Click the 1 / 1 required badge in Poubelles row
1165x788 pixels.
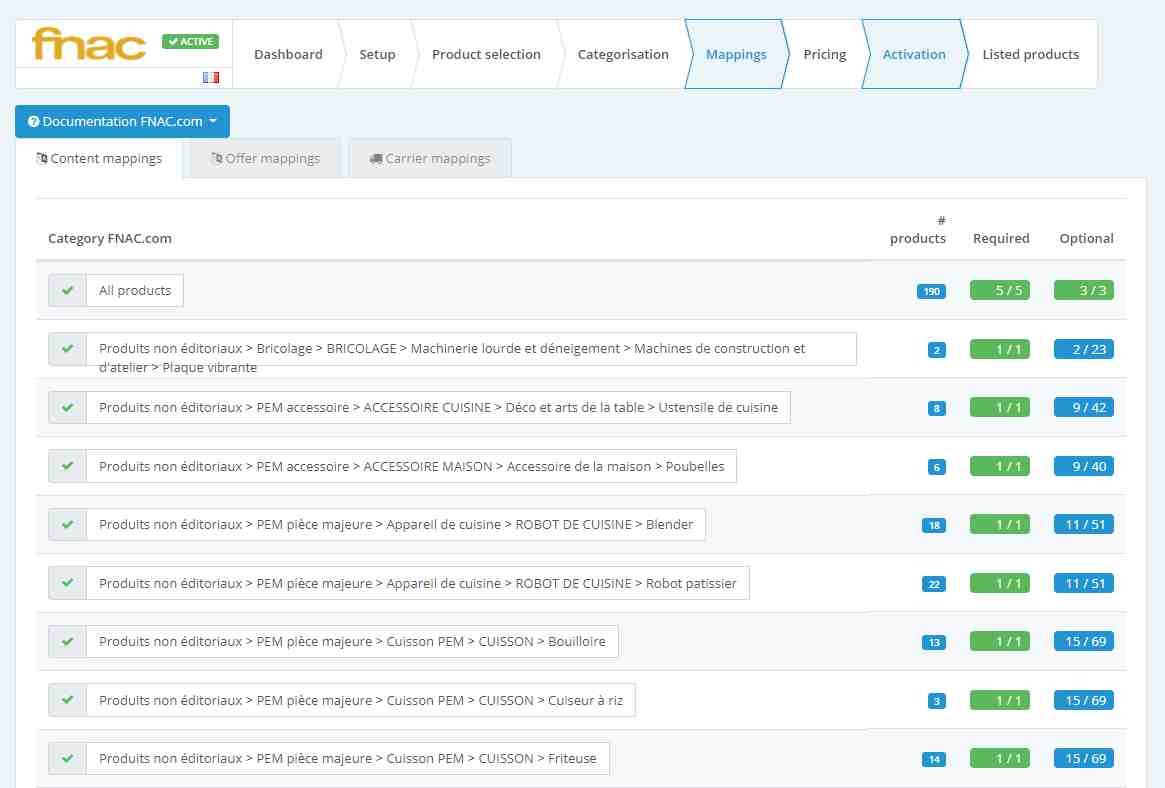999,466
